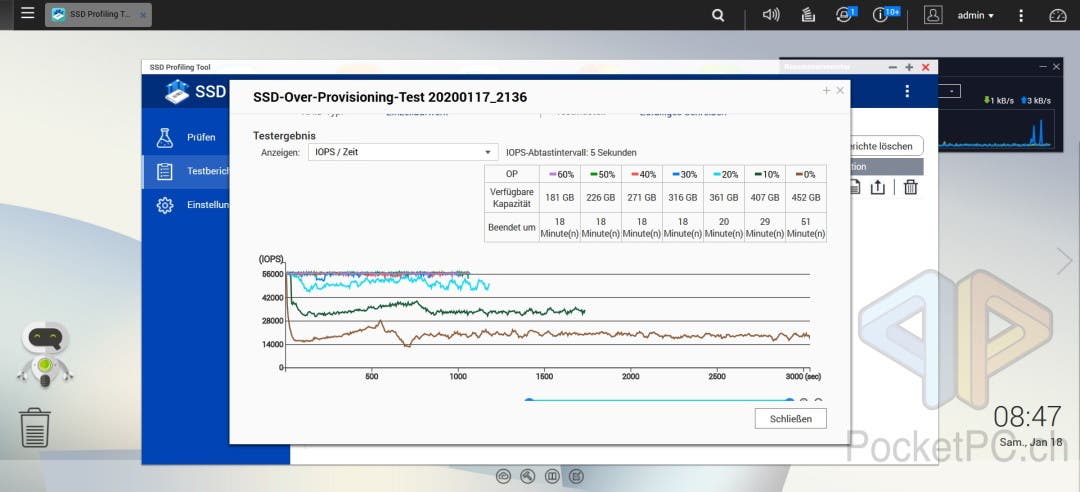Open the main hamburger menu
Screen dimensions: 1080x492
[x=28, y=13]
